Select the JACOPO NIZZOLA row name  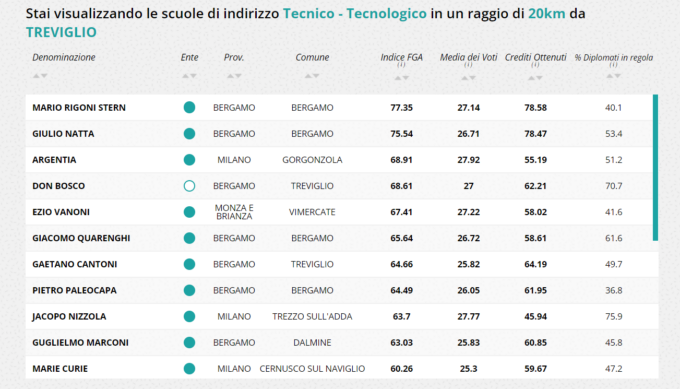coord(69,317)
